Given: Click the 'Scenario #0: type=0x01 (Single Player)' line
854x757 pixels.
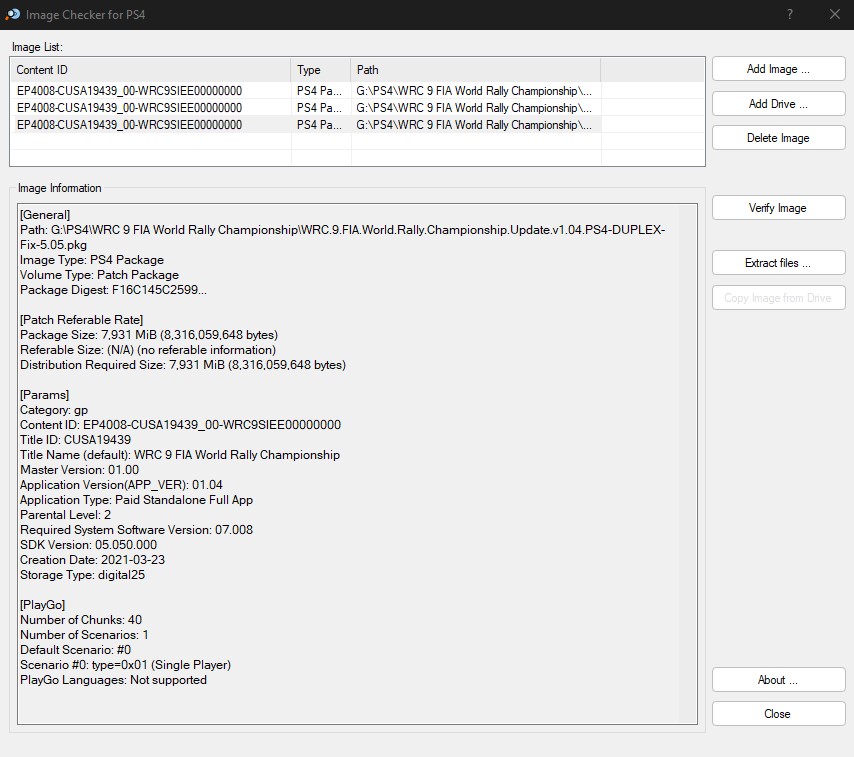Looking at the screenshot, I should click(126, 665).
